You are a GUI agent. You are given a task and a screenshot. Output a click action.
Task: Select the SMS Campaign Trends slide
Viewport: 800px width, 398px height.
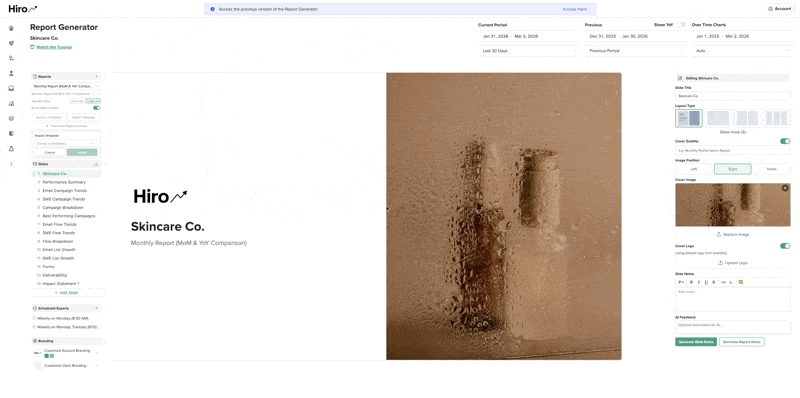(63, 199)
